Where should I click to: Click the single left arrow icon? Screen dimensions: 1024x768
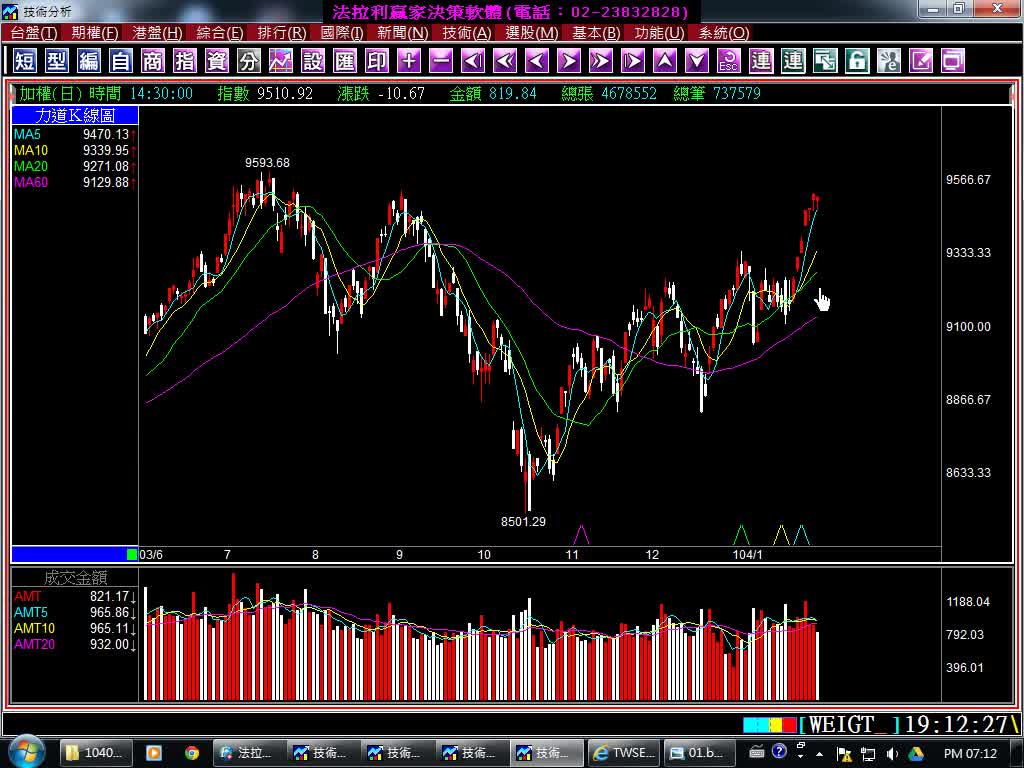[x=537, y=61]
